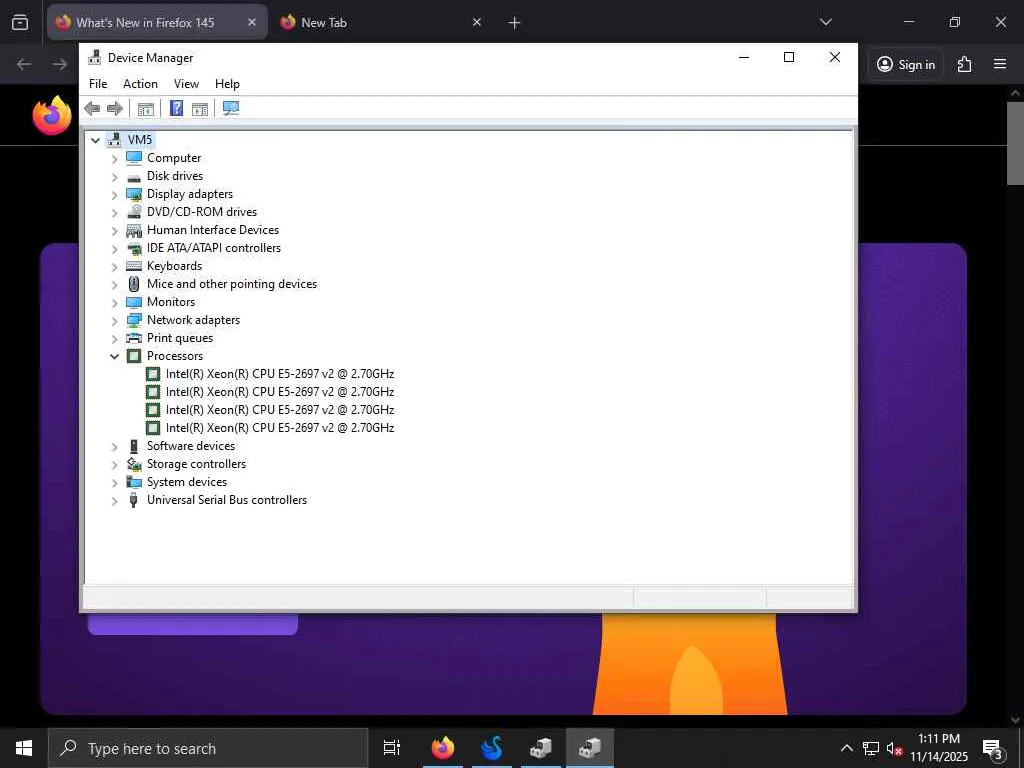Open the list all tabs dropdown arrow
This screenshot has height=768, width=1024.
coord(825,22)
